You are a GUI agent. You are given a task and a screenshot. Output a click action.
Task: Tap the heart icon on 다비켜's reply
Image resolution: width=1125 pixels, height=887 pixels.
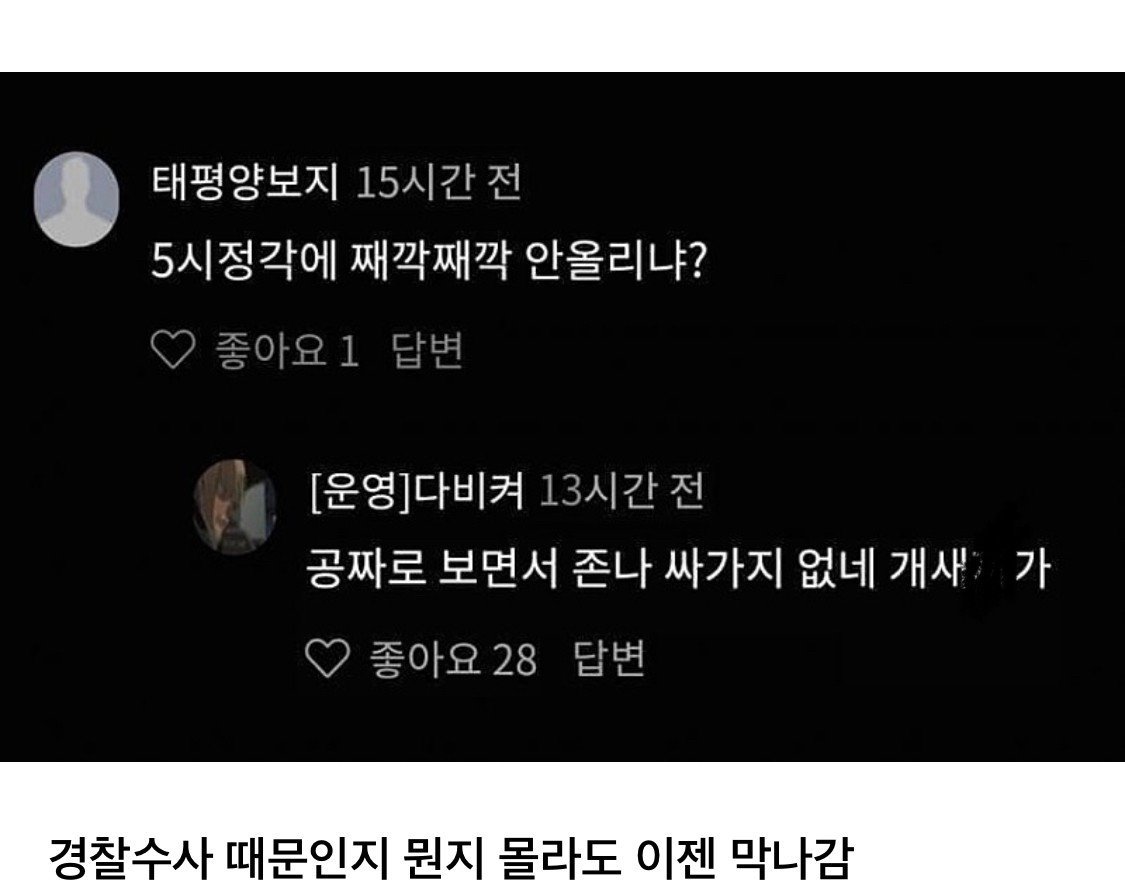pos(327,657)
